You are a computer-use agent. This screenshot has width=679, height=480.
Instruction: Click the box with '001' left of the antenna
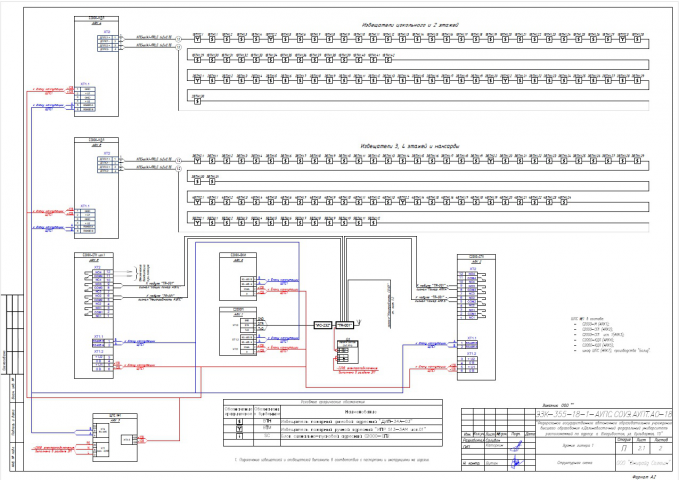pyautogui.click(x=344, y=325)
